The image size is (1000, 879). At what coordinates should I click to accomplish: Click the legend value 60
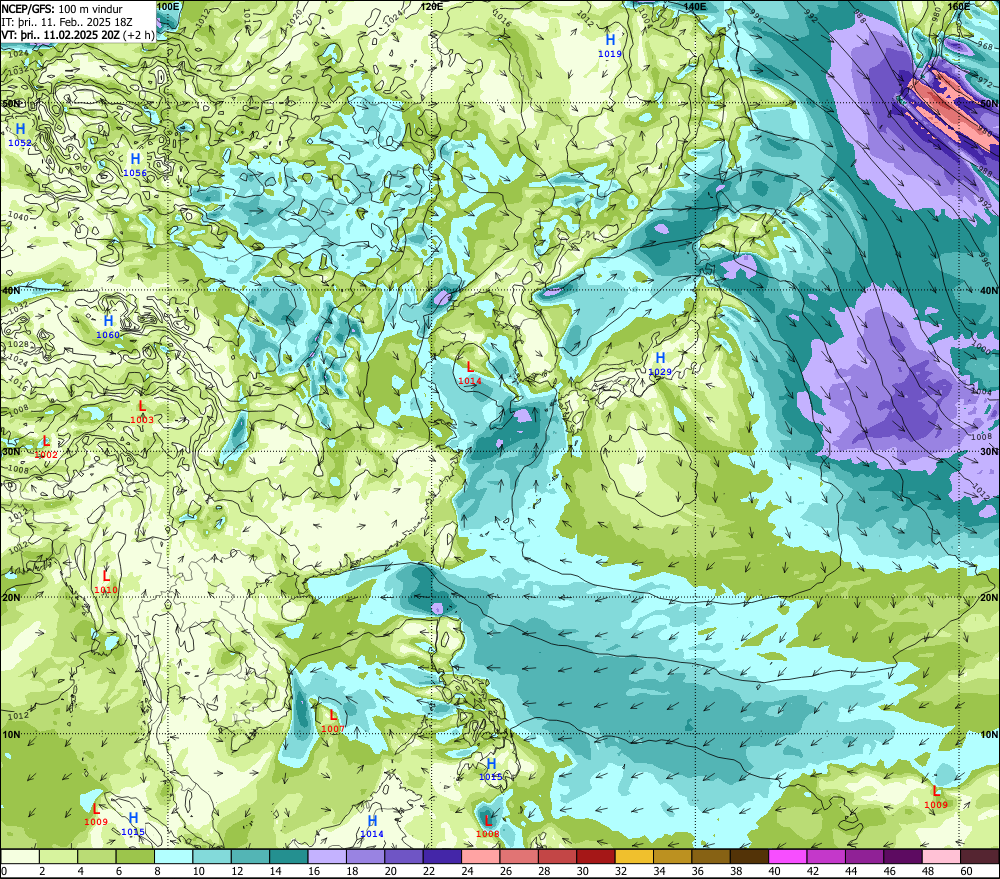pos(966,871)
